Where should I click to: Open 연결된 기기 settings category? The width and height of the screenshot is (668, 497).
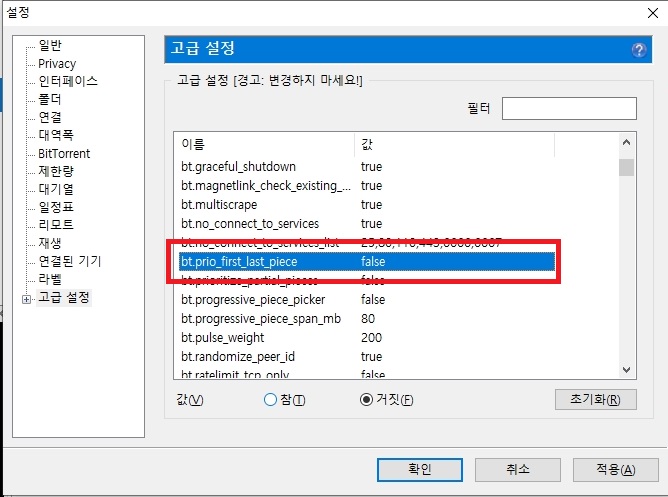(70, 261)
